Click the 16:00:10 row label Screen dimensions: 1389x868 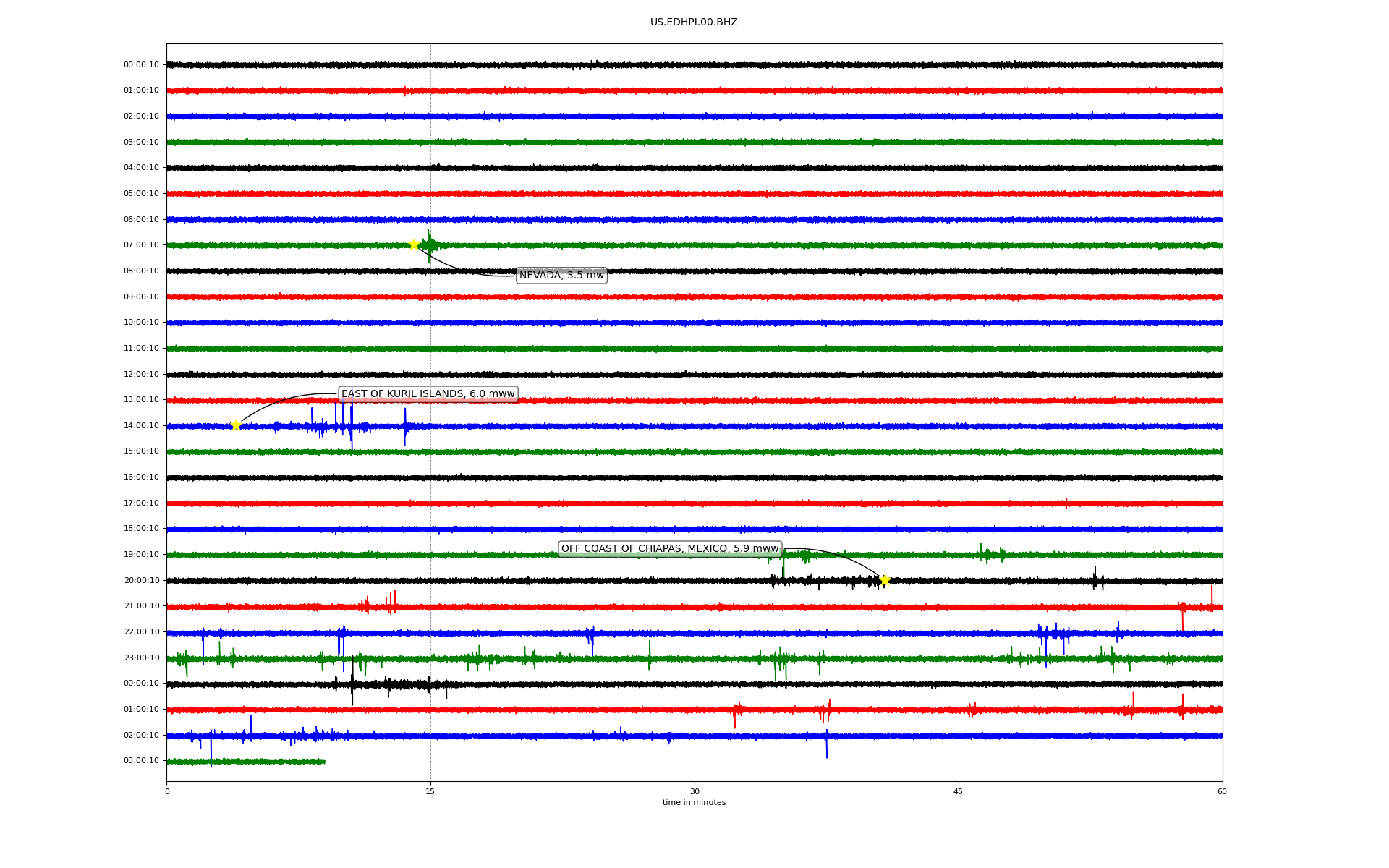click(x=141, y=477)
